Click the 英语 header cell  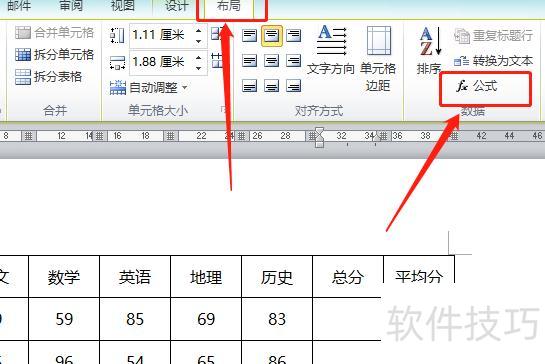[135, 277]
